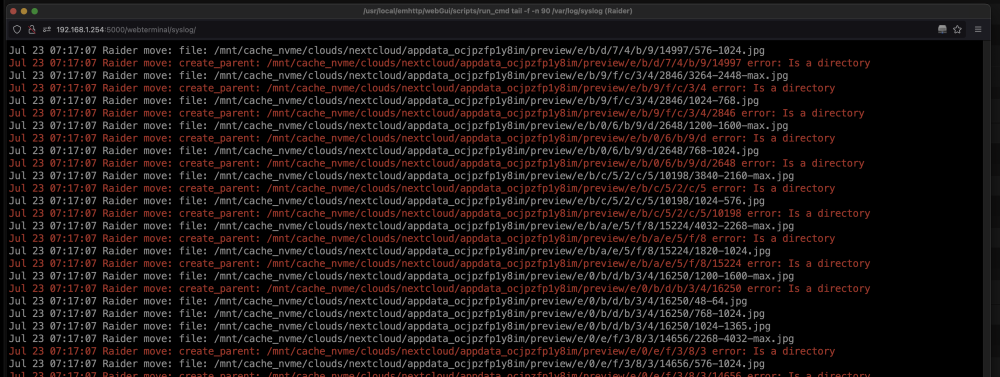Screen dimensions: 1000x377
Task: Open the browser hamburger application menu
Action: pos(978,29)
